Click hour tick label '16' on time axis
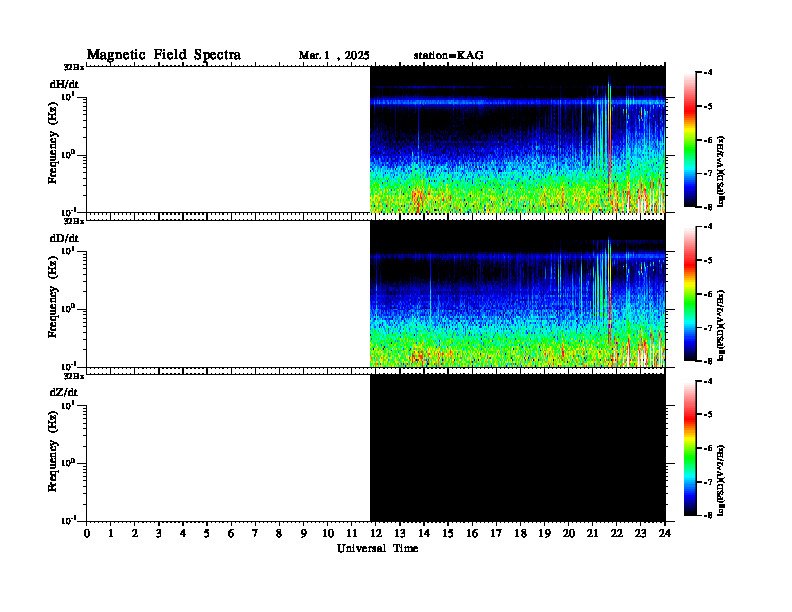This screenshot has height=612, width=792. point(472,533)
